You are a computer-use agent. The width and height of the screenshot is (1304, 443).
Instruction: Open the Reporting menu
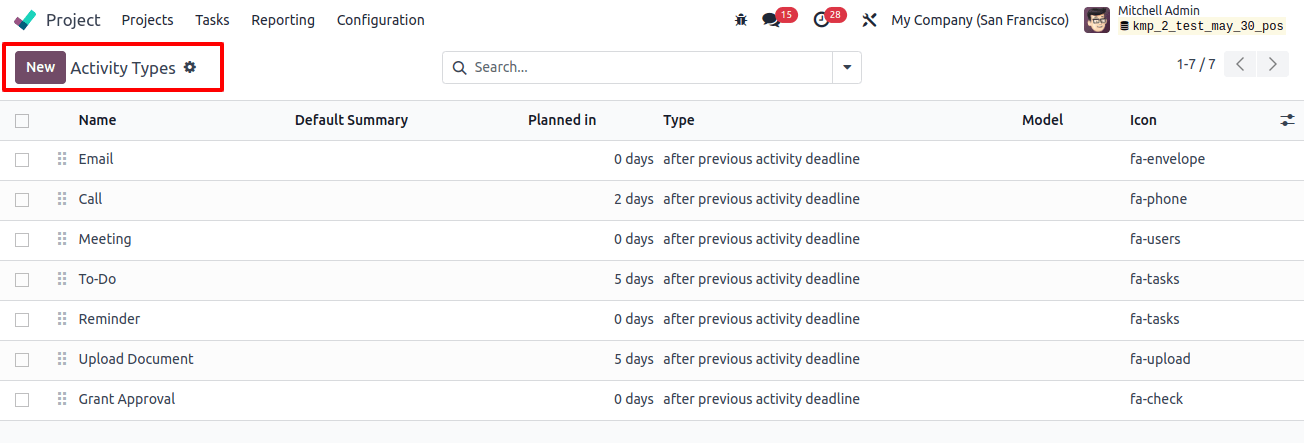(x=283, y=20)
